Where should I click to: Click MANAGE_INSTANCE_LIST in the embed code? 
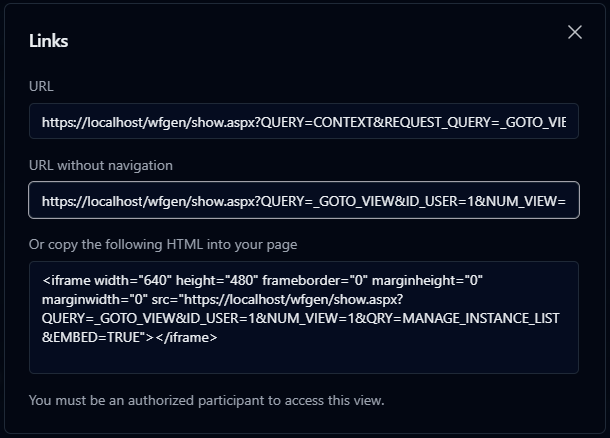[487, 318]
